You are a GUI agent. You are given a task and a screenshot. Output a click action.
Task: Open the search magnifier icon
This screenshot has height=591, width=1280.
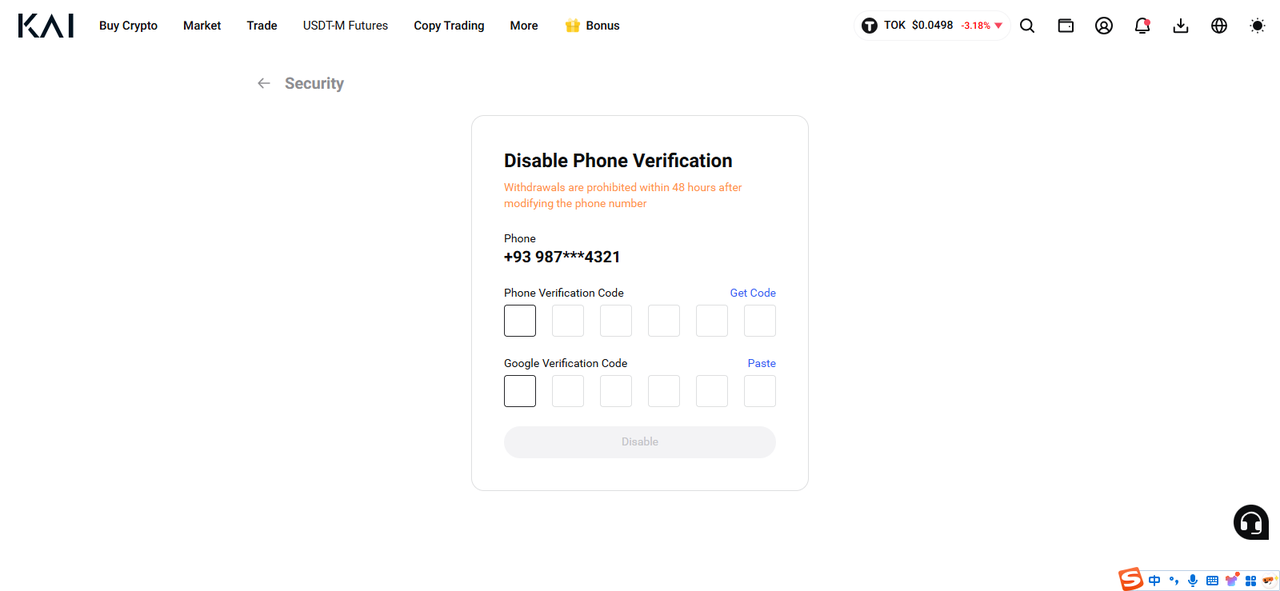(x=1027, y=26)
